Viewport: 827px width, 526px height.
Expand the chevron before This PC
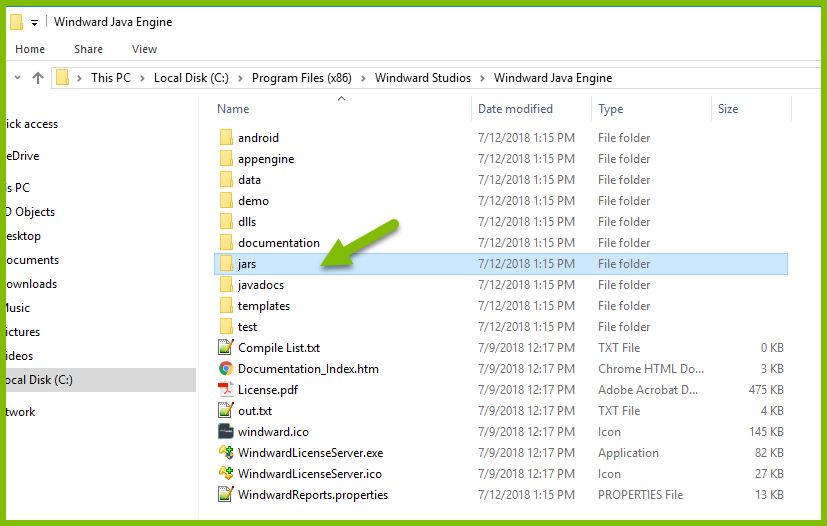tap(79, 78)
